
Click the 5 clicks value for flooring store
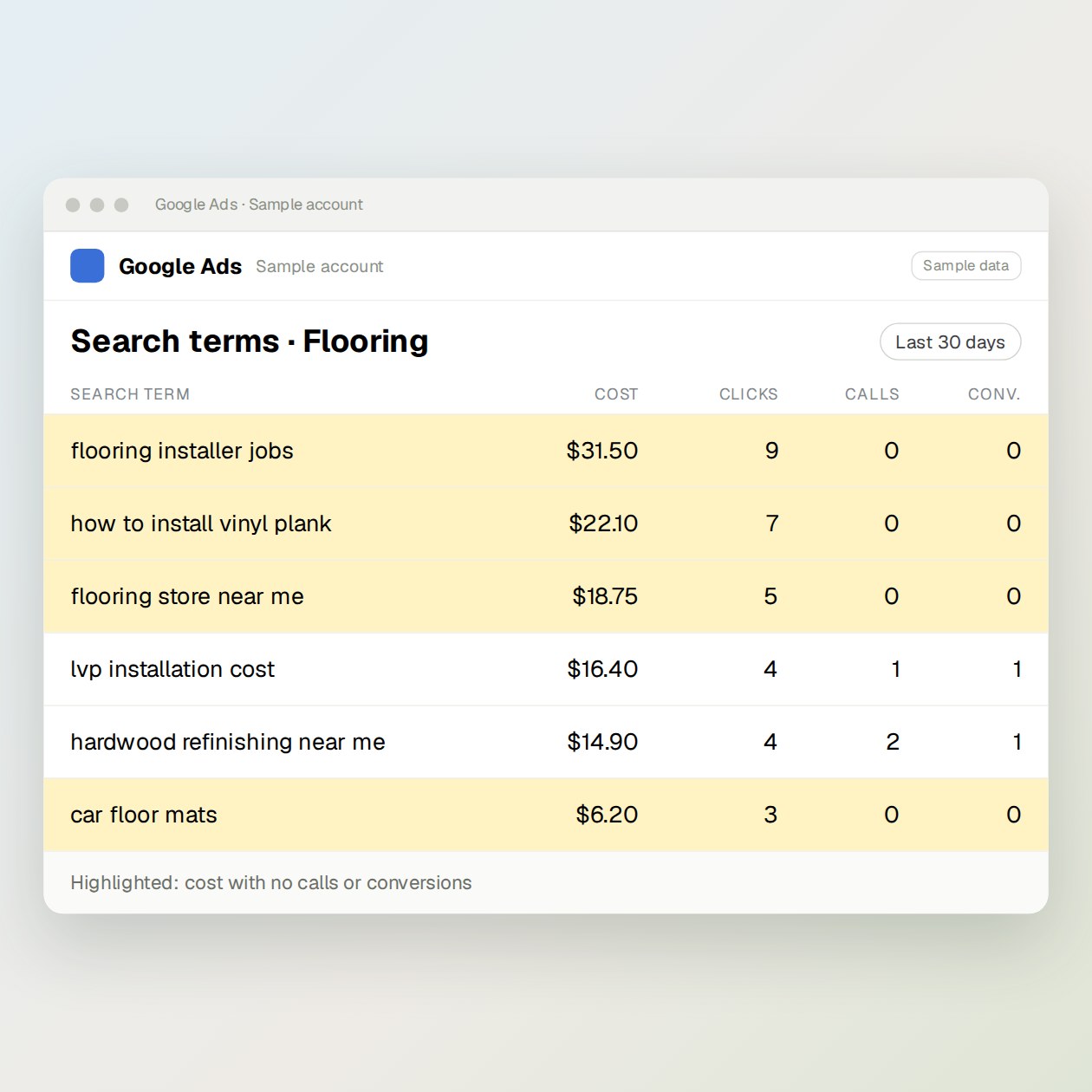(x=770, y=596)
